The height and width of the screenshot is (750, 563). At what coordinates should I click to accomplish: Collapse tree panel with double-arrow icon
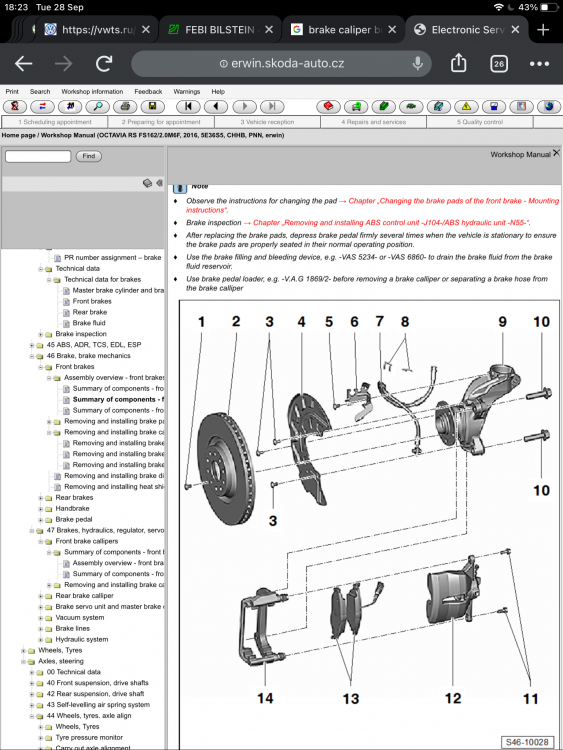pos(159,183)
